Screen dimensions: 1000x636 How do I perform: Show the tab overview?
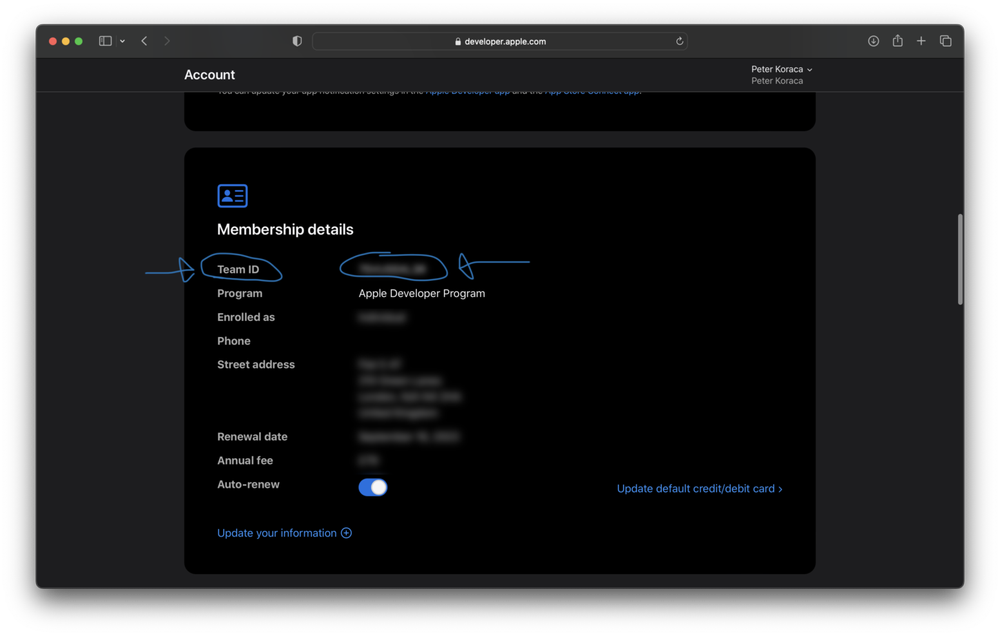945,41
